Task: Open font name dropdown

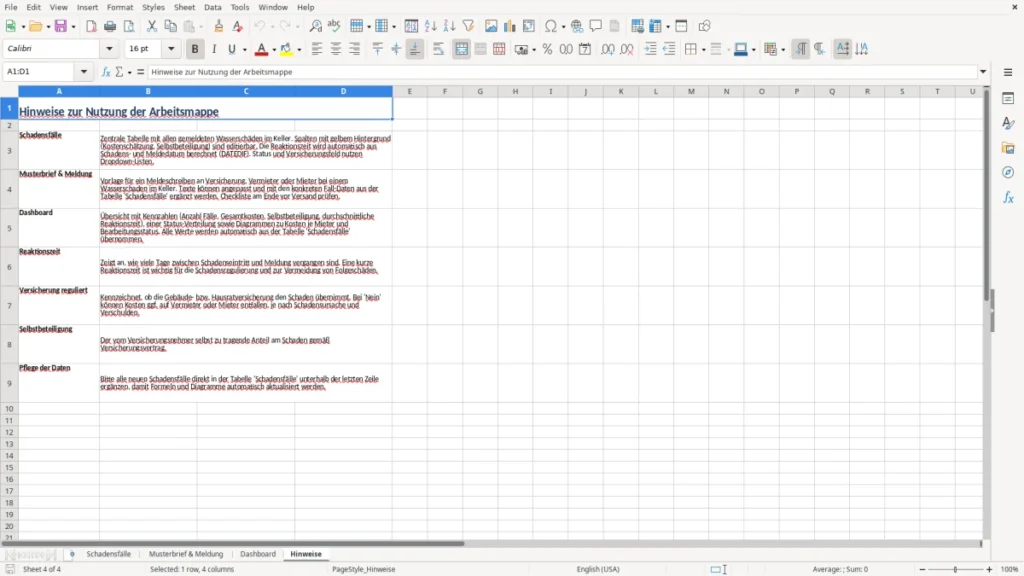Action: tap(109, 48)
